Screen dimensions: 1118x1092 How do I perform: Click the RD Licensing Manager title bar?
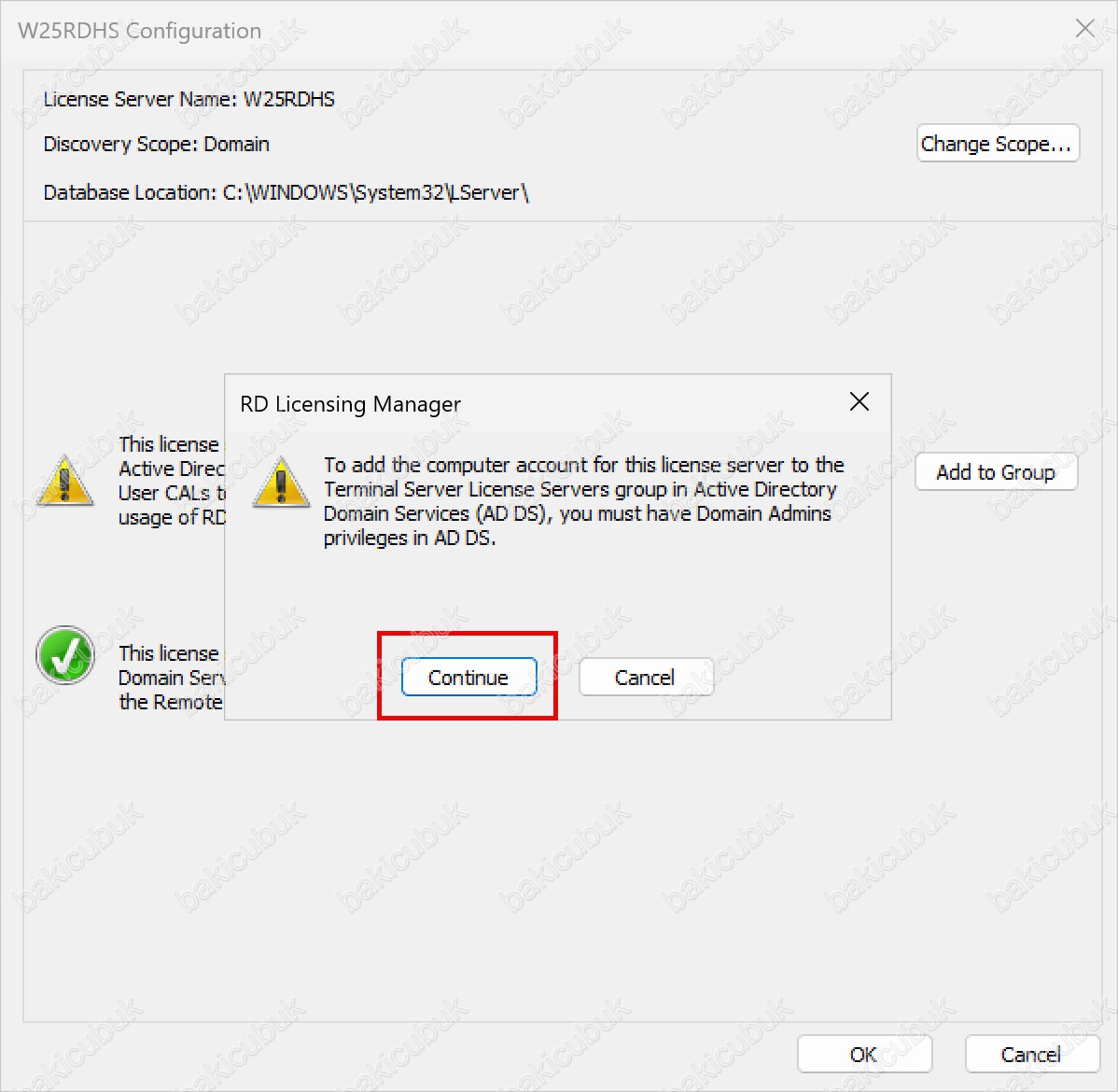pos(523,404)
